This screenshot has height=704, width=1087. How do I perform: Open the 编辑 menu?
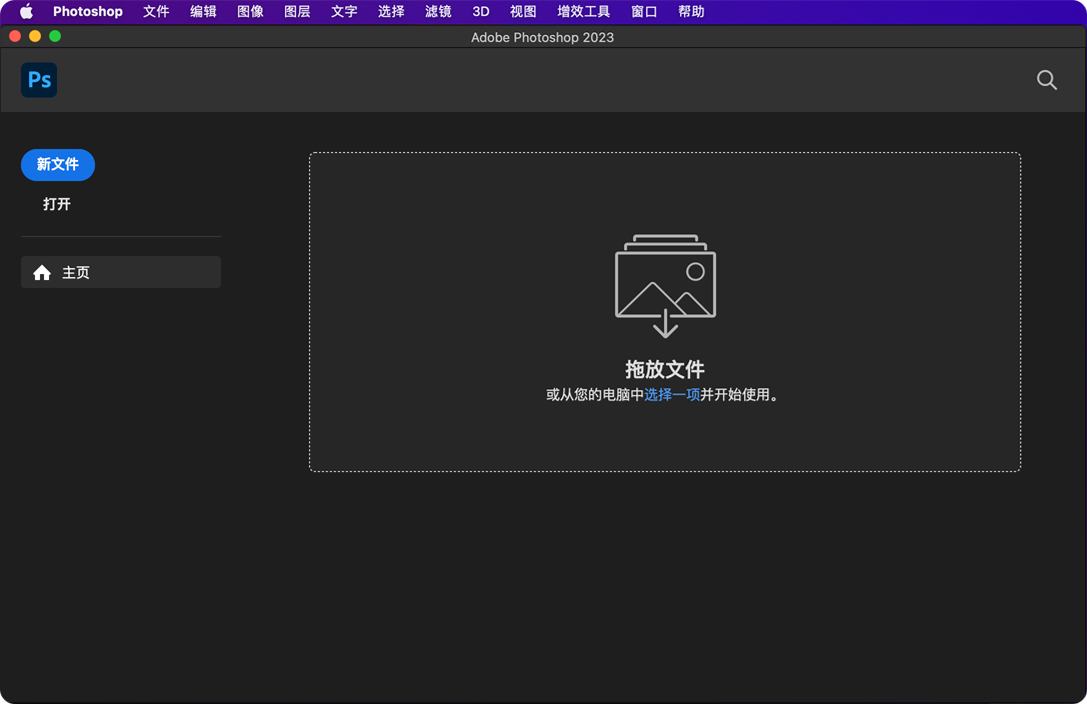[x=203, y=12]
